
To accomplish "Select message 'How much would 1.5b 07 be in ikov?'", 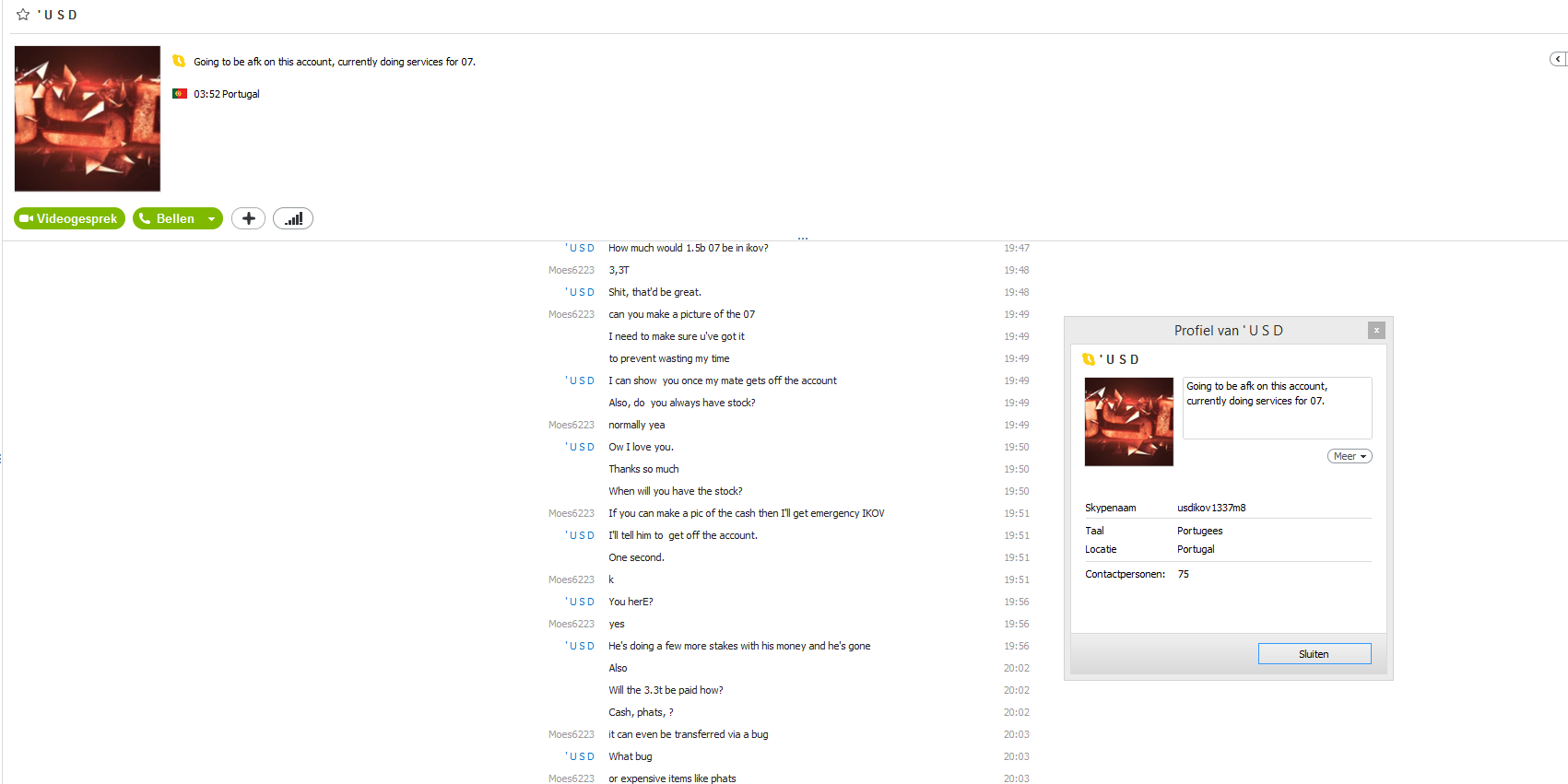I will click(689, 248).
